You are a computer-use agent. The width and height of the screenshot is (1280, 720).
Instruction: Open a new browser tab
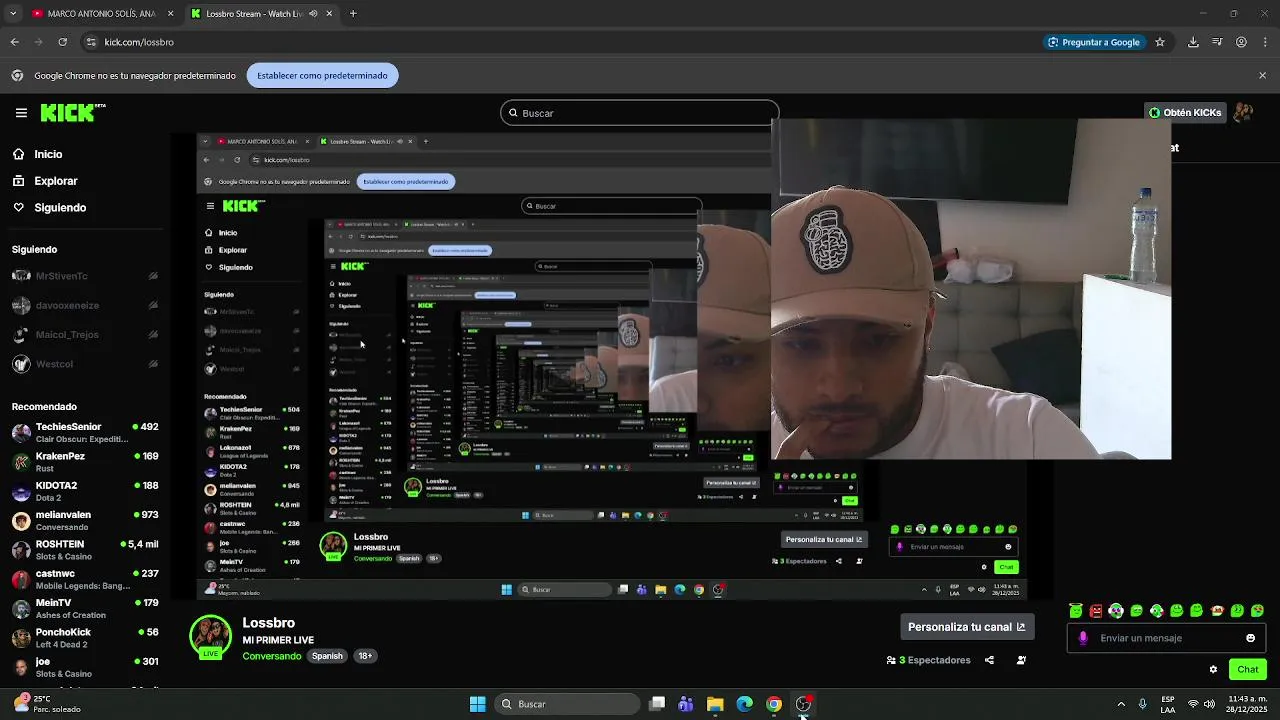tap(353, 14)
